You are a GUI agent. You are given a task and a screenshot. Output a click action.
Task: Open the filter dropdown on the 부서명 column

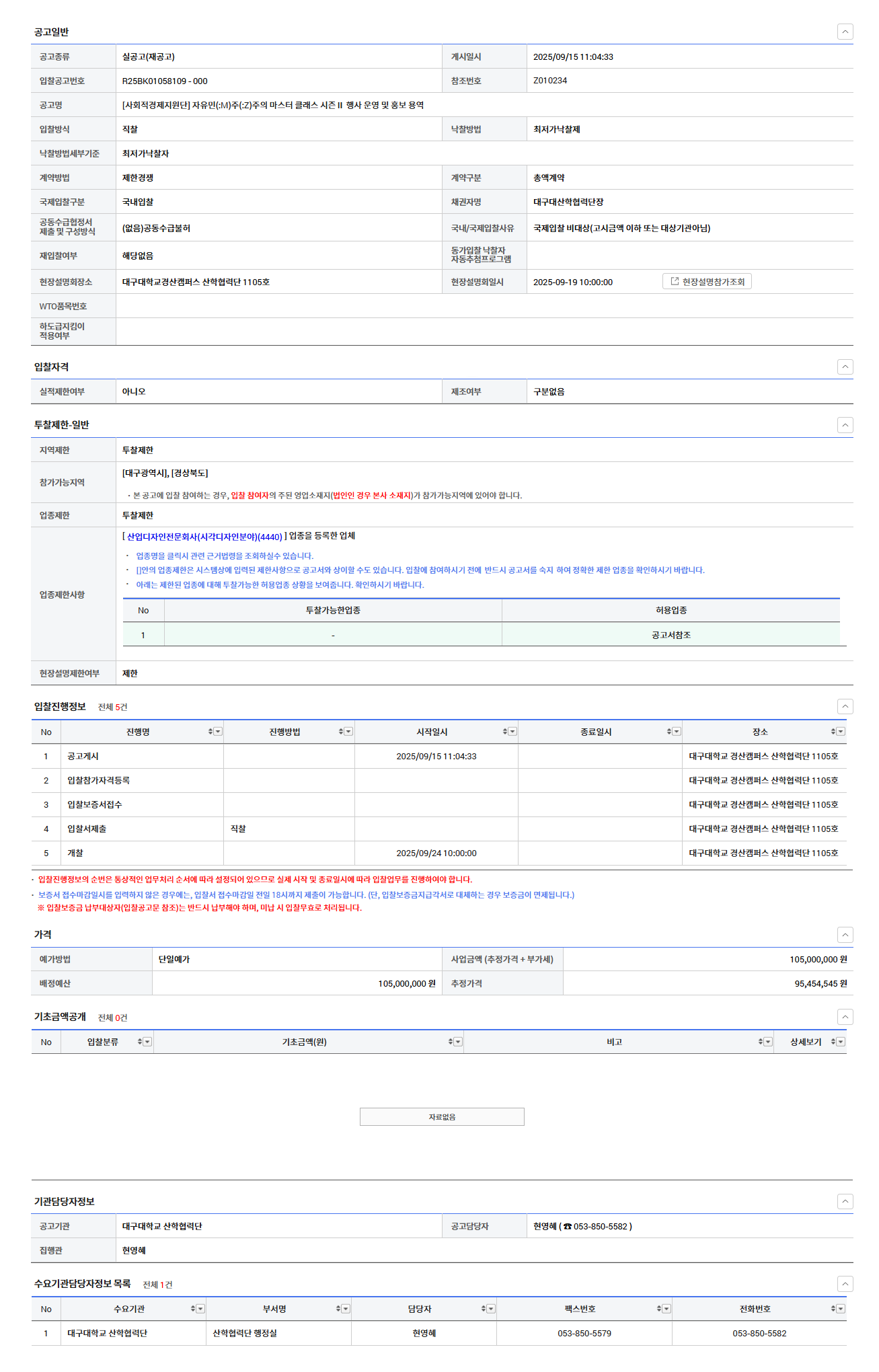[346, 1309]
